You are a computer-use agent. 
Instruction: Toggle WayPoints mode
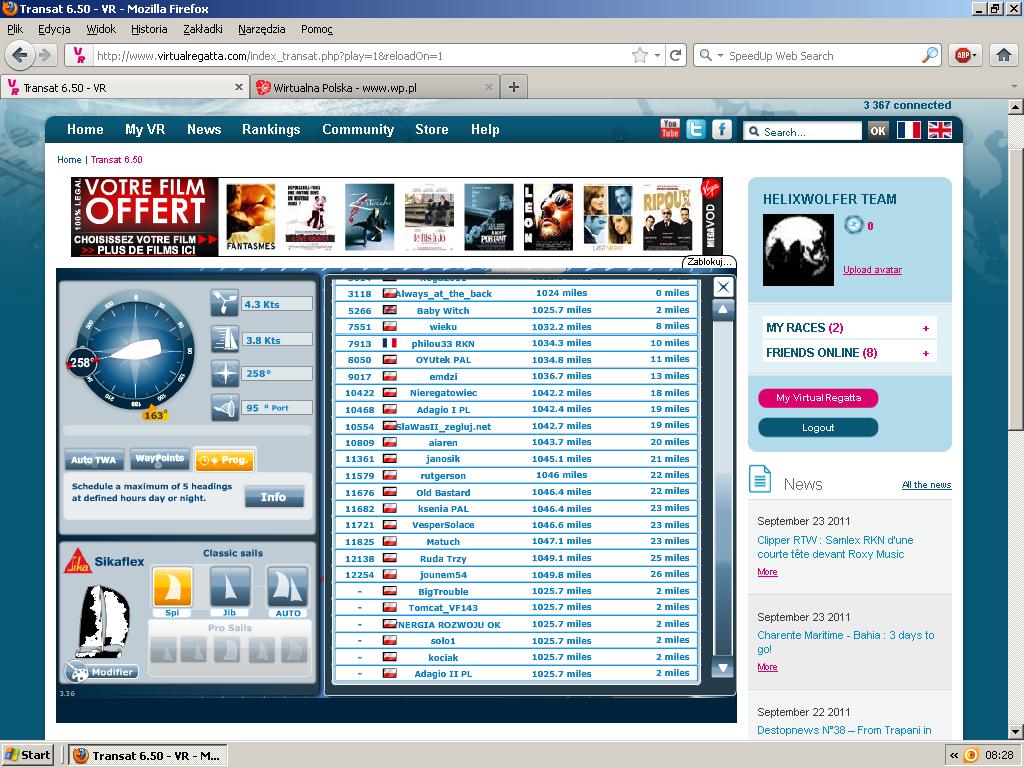tap(160, 459)
